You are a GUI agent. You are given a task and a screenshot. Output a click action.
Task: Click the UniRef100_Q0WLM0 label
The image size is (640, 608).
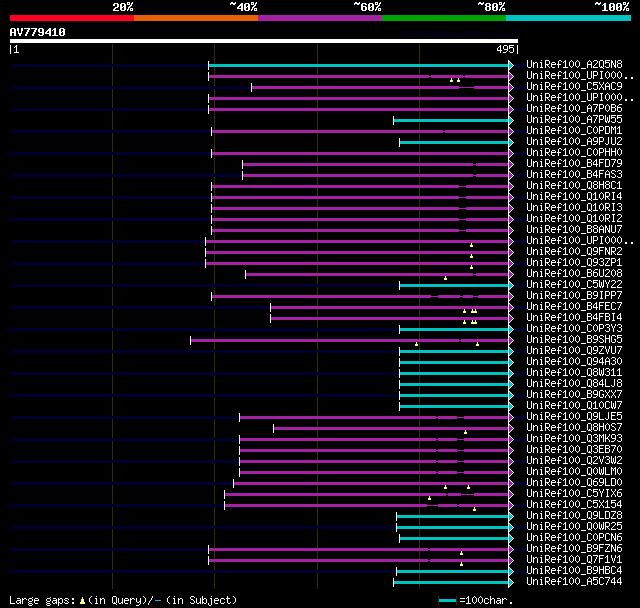[x=574, y=472]
